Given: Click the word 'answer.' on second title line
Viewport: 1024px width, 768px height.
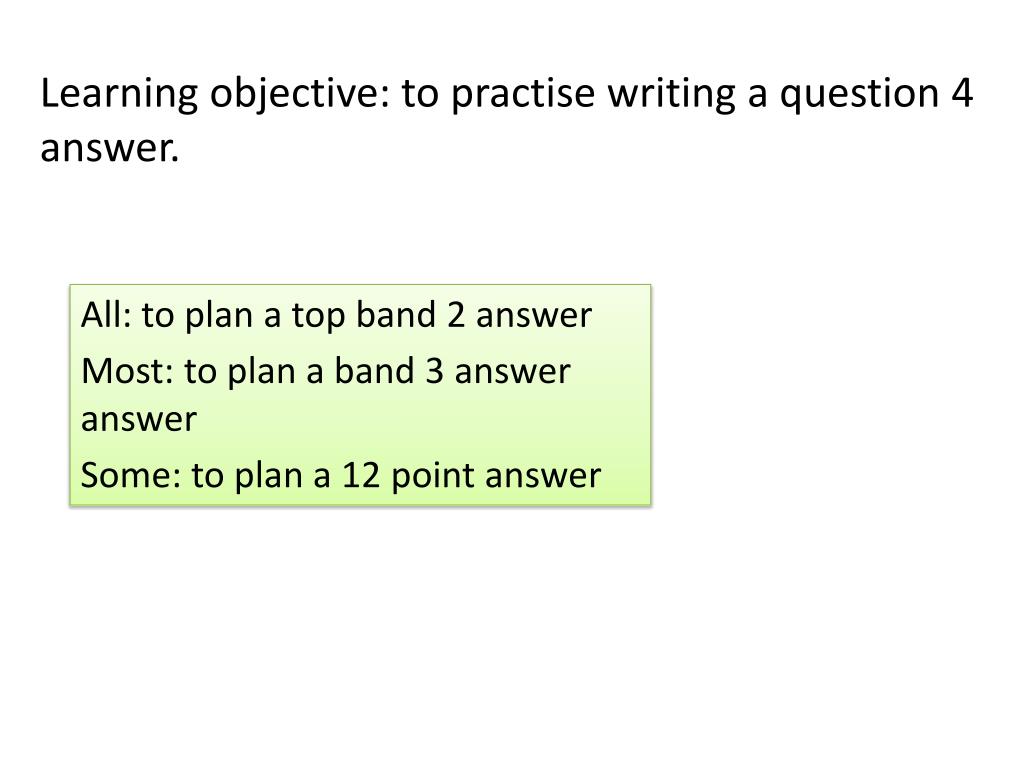Looking at the screenshot, I should point(109,148).
